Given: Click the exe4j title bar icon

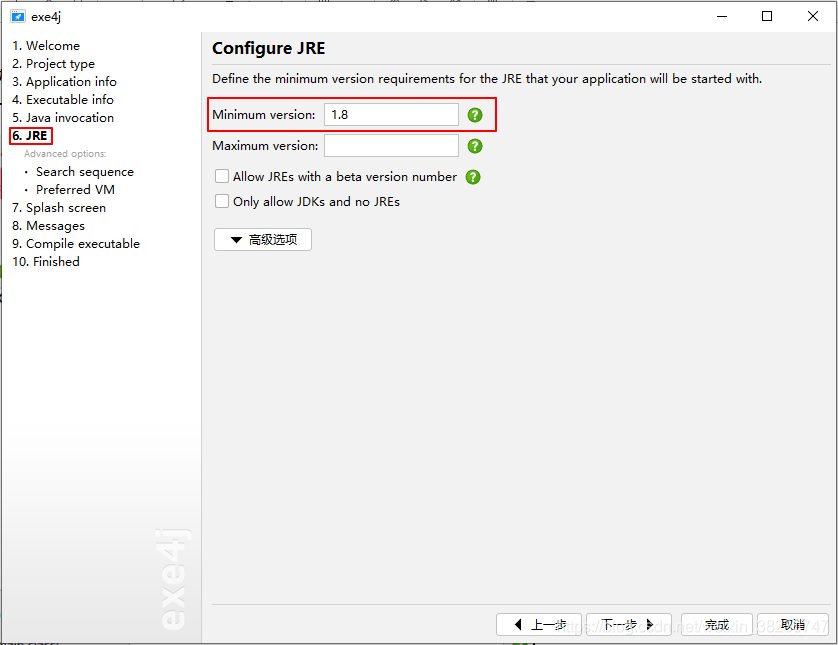Looking at the screenshot, I should click(x=18, y=16).
